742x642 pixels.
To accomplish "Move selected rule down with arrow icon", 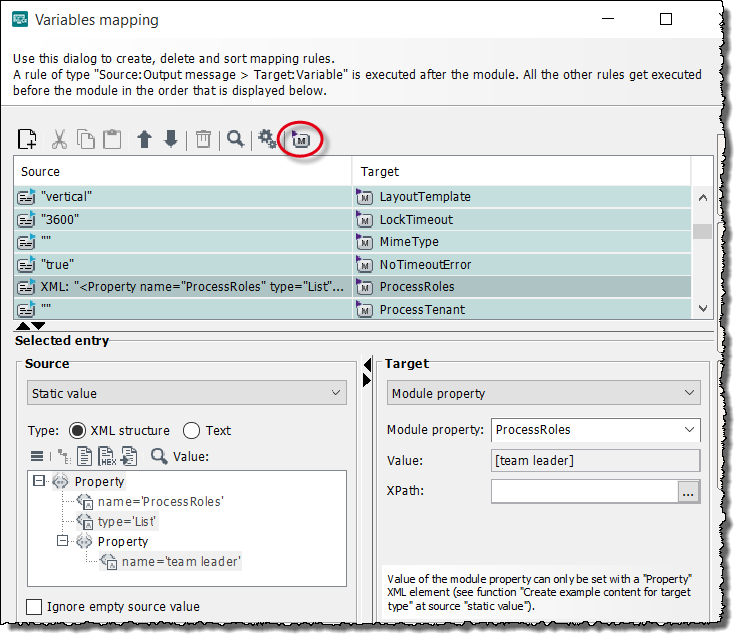I will click(171, 140).
